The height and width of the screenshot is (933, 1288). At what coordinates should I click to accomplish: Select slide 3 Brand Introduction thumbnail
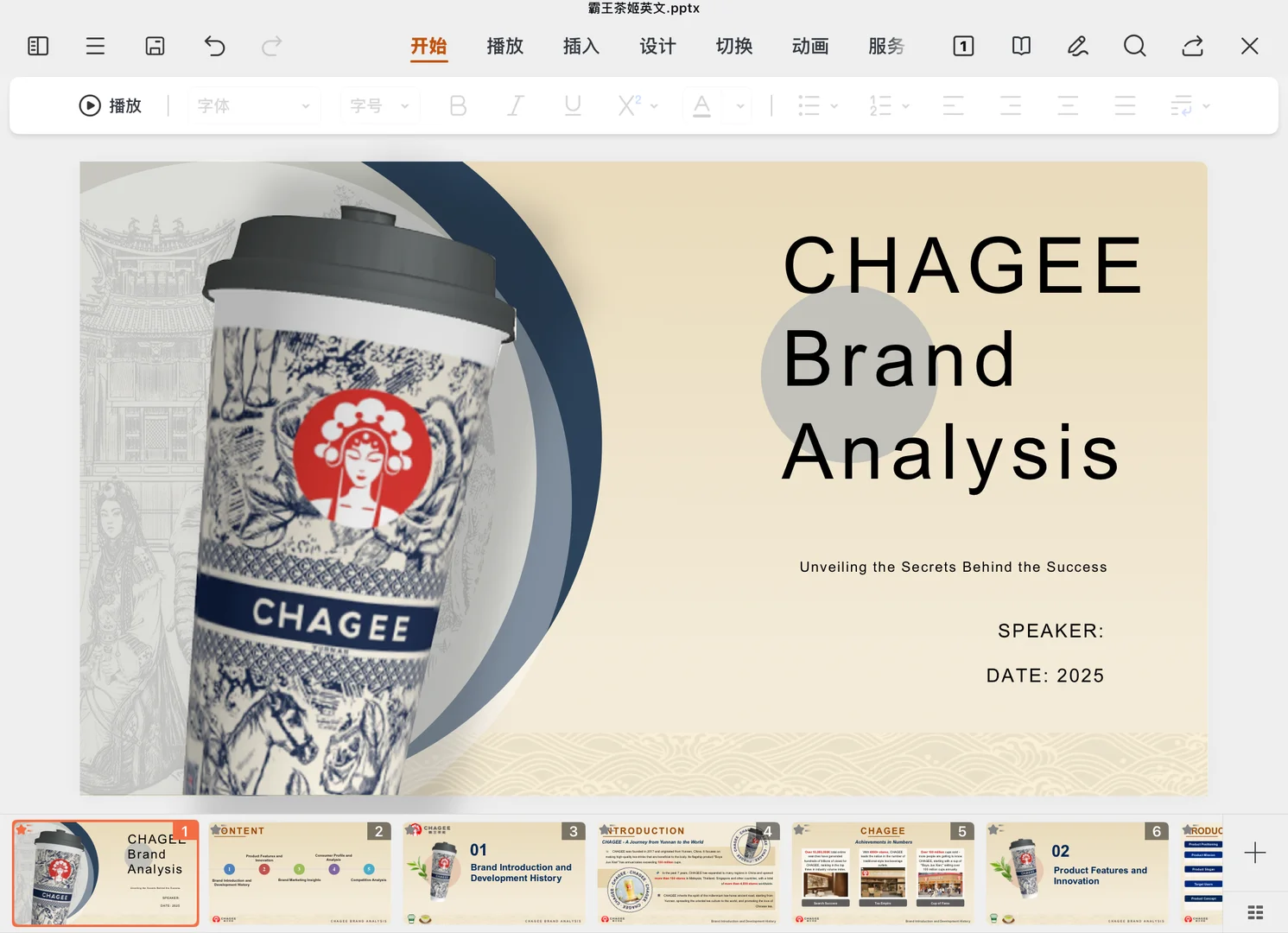[x=494, y=873]
